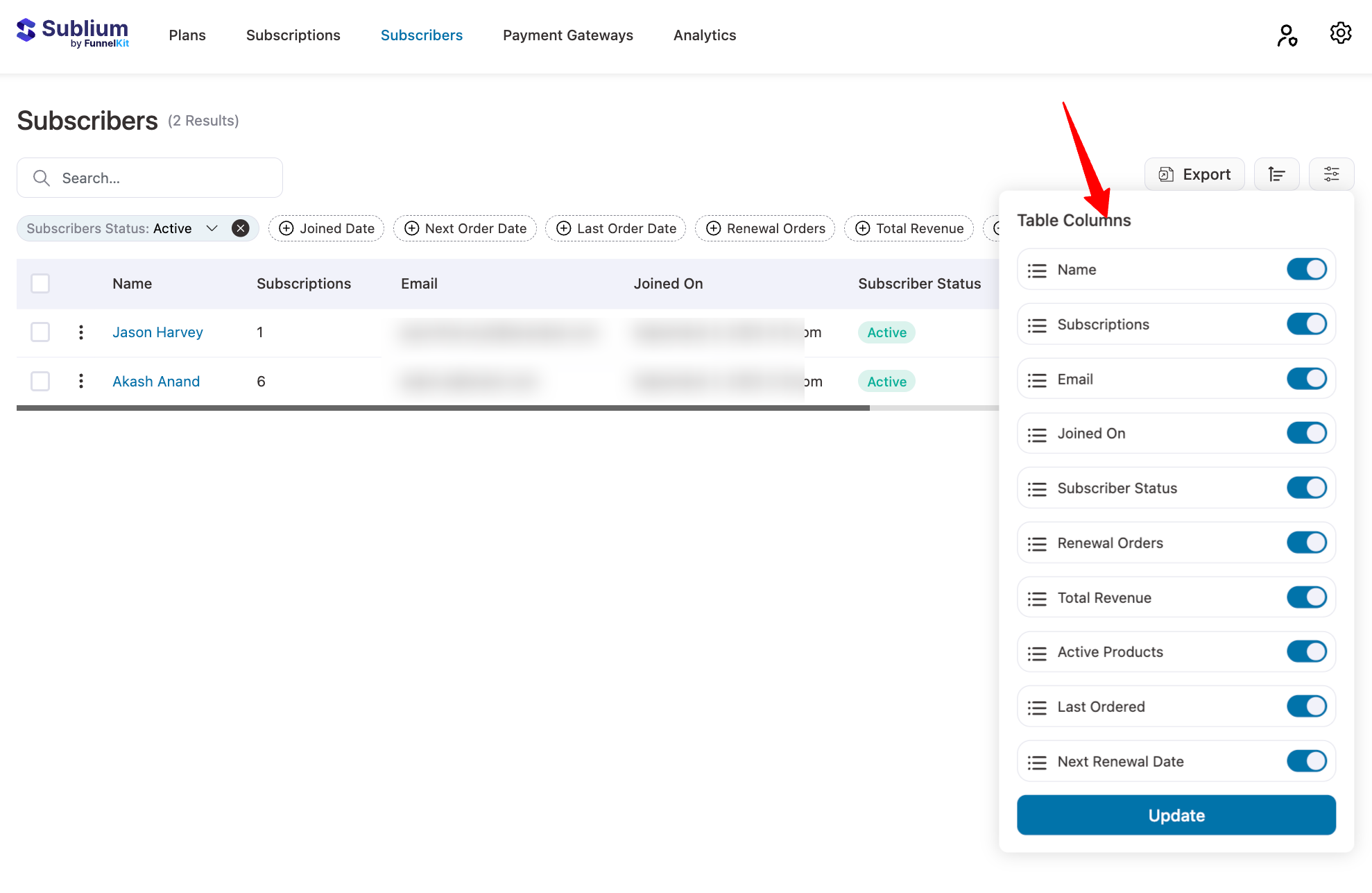Disable the Email column toggle
Viewport: 1372px width, 893px height.
[1307, 379]
